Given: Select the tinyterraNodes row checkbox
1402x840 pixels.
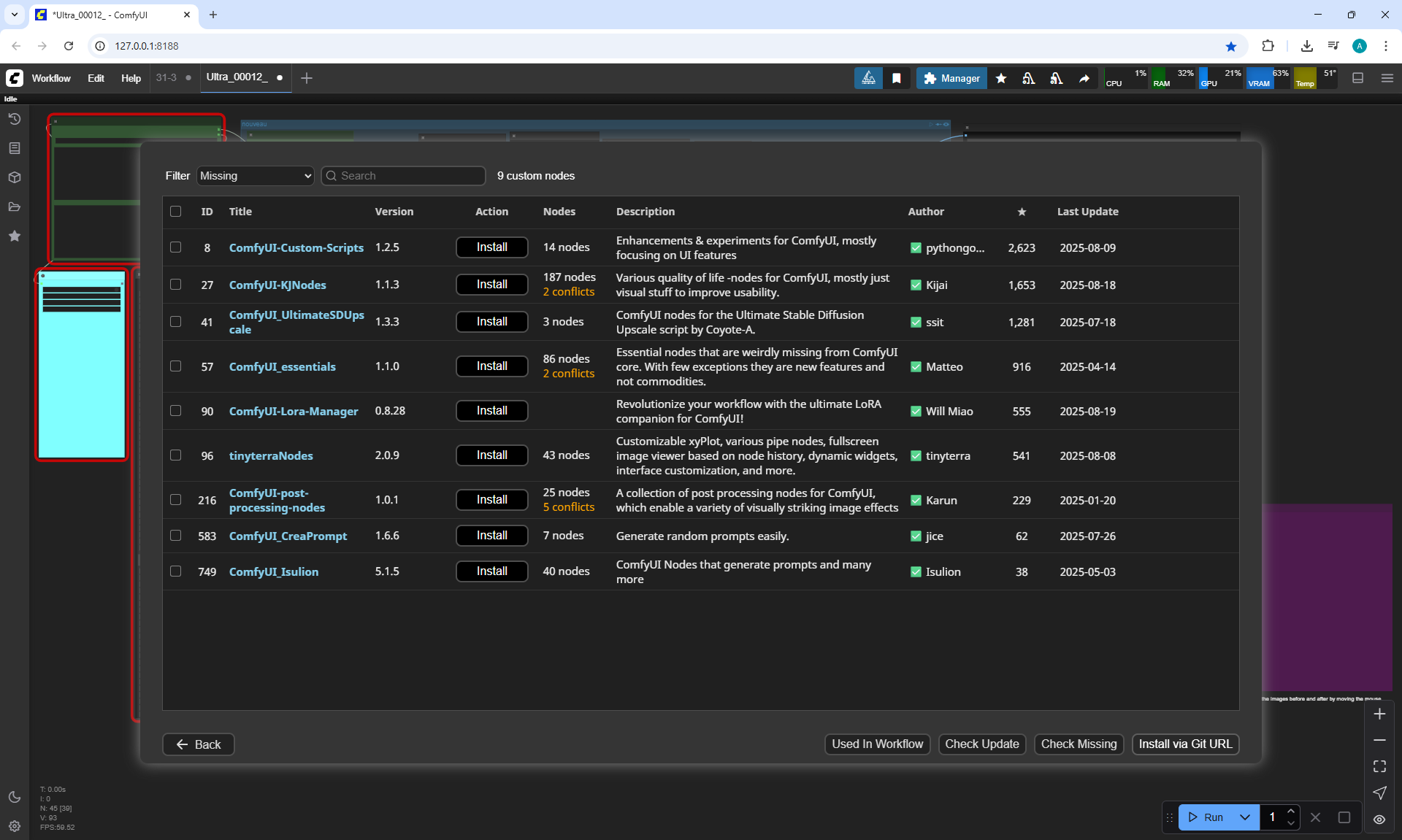Looking at the screenshot, I should coord(175,455).
